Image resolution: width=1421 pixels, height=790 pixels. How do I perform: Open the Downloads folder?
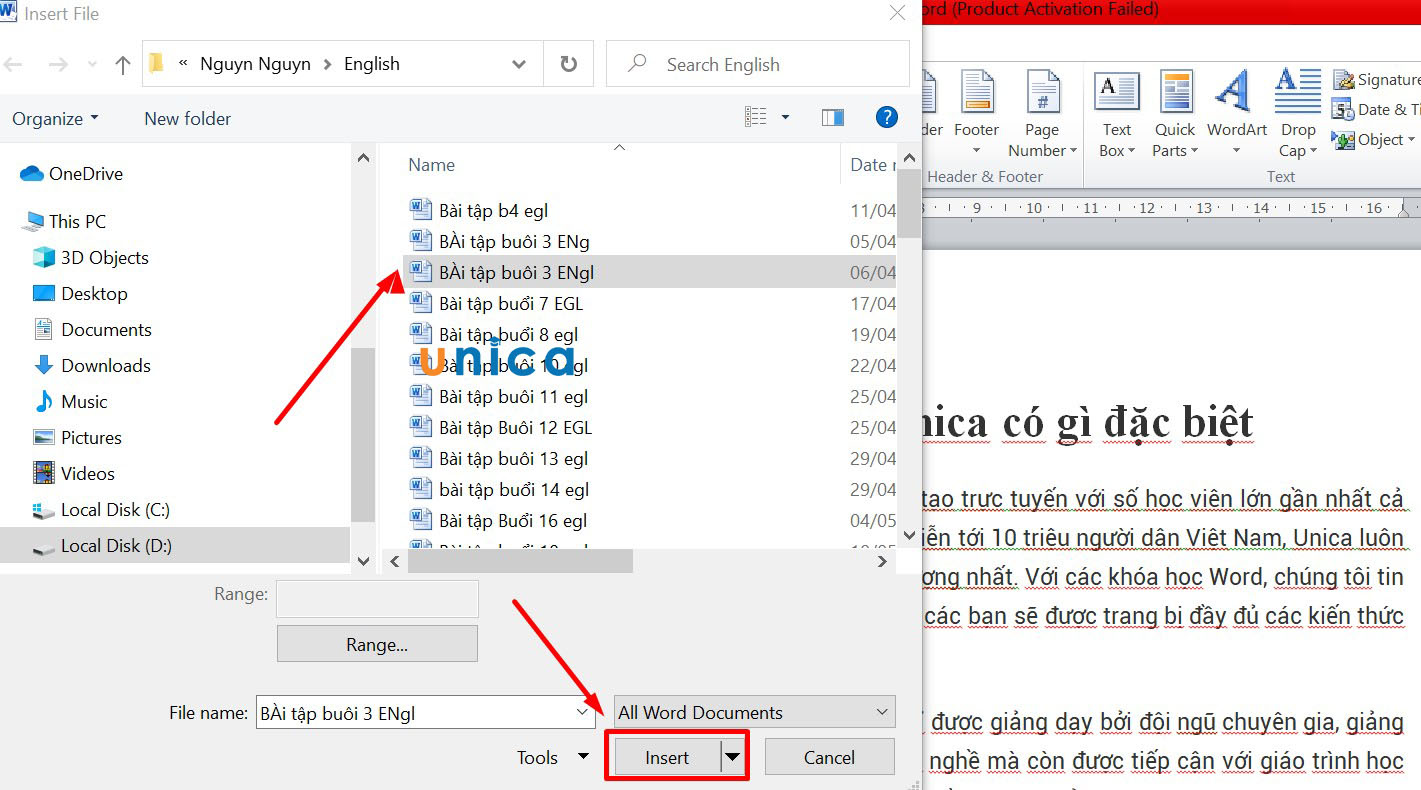(92, 365)
